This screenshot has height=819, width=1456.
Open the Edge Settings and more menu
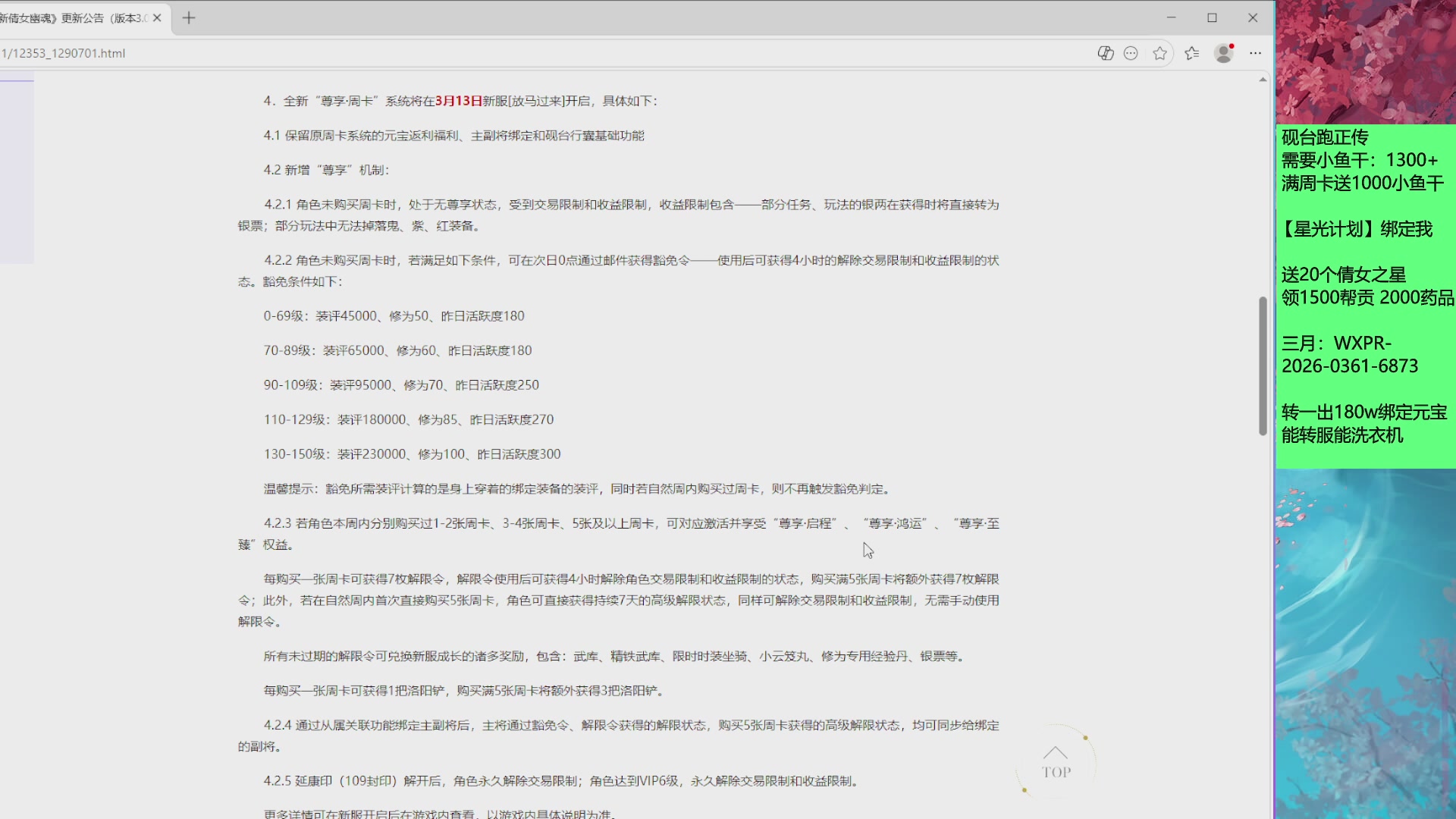pos(1255,53)
